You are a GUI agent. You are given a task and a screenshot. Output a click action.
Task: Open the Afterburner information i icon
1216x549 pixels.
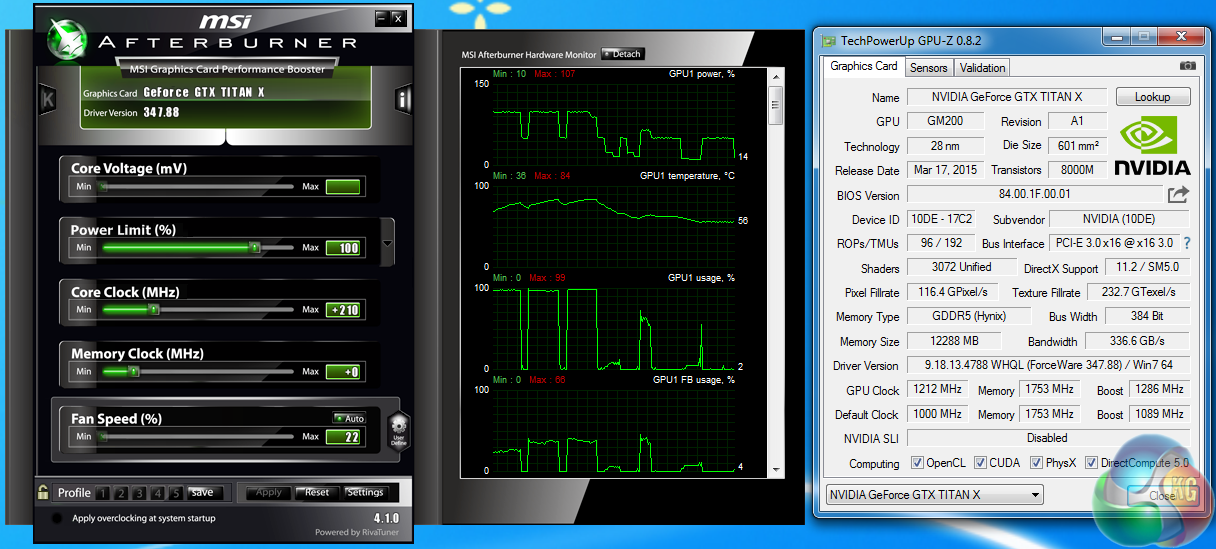(403, 99)
